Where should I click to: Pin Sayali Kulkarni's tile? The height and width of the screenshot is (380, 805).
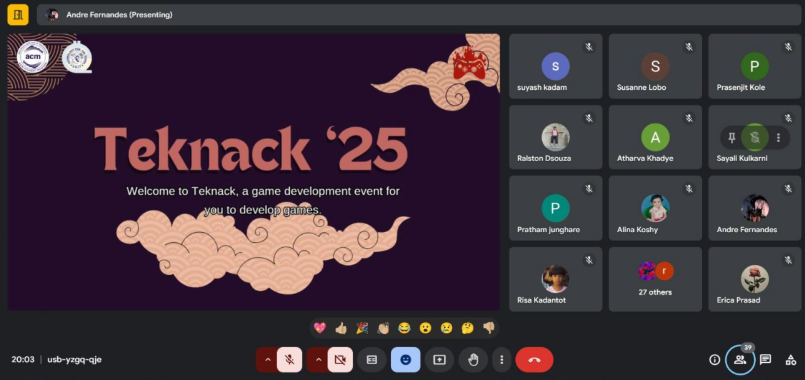[x=732, y=137]
